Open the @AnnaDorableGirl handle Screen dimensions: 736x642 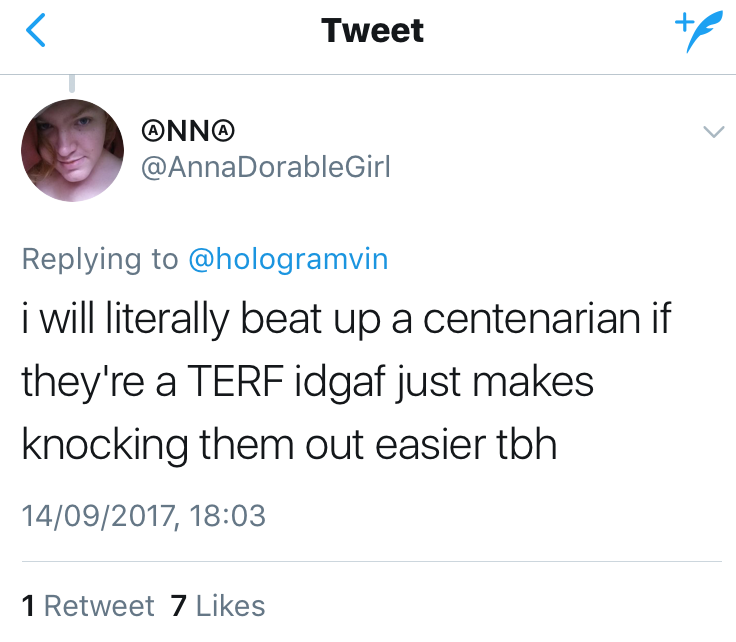click(266, 167)
